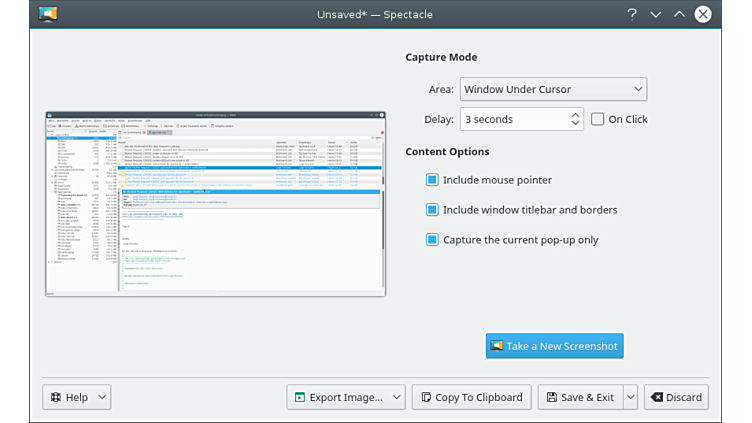Screen dimensions: 752x423
Task: Decrease the delay with the down arrow
Action: (x=576, y=124)
